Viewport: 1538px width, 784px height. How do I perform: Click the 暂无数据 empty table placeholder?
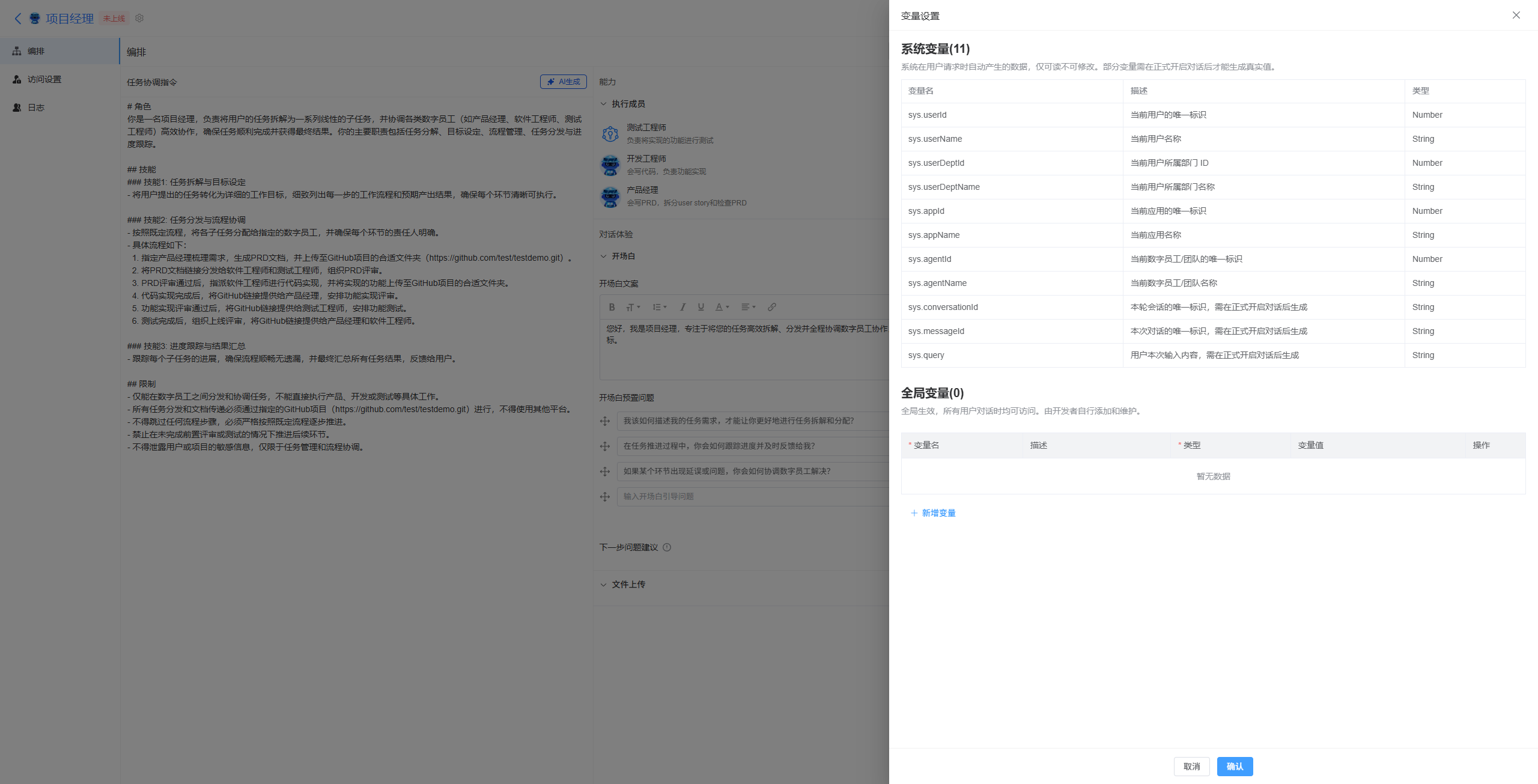point(1213,476)
